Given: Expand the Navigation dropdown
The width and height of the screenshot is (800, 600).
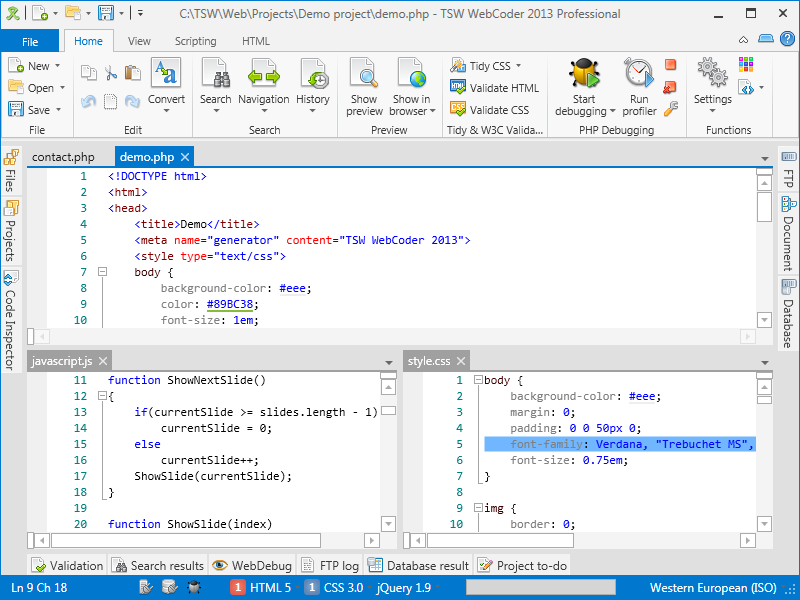Looking at the screenshot, I should 264,111.
